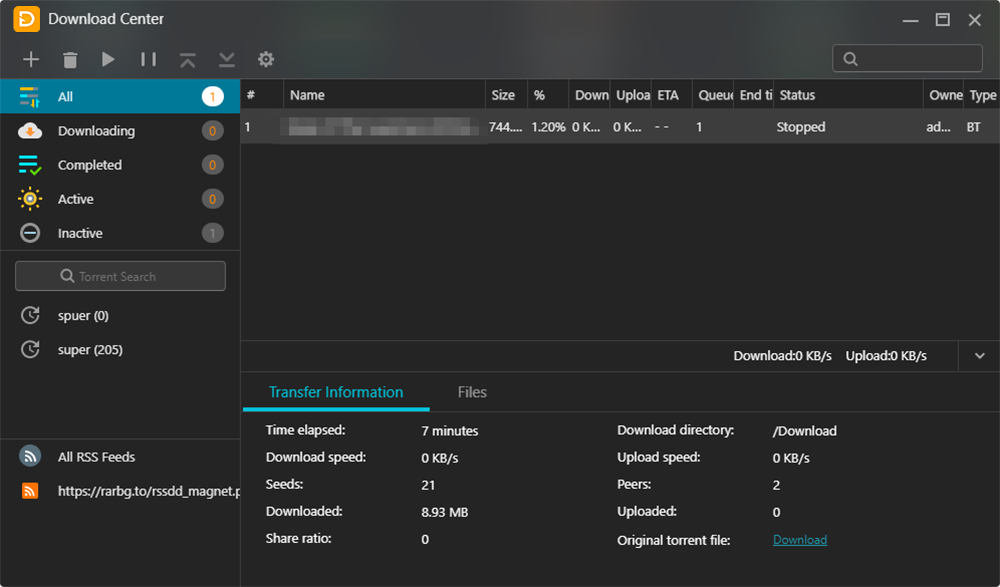Select All RSS Feeds
1000x587 pixels.
pos(96,457)
